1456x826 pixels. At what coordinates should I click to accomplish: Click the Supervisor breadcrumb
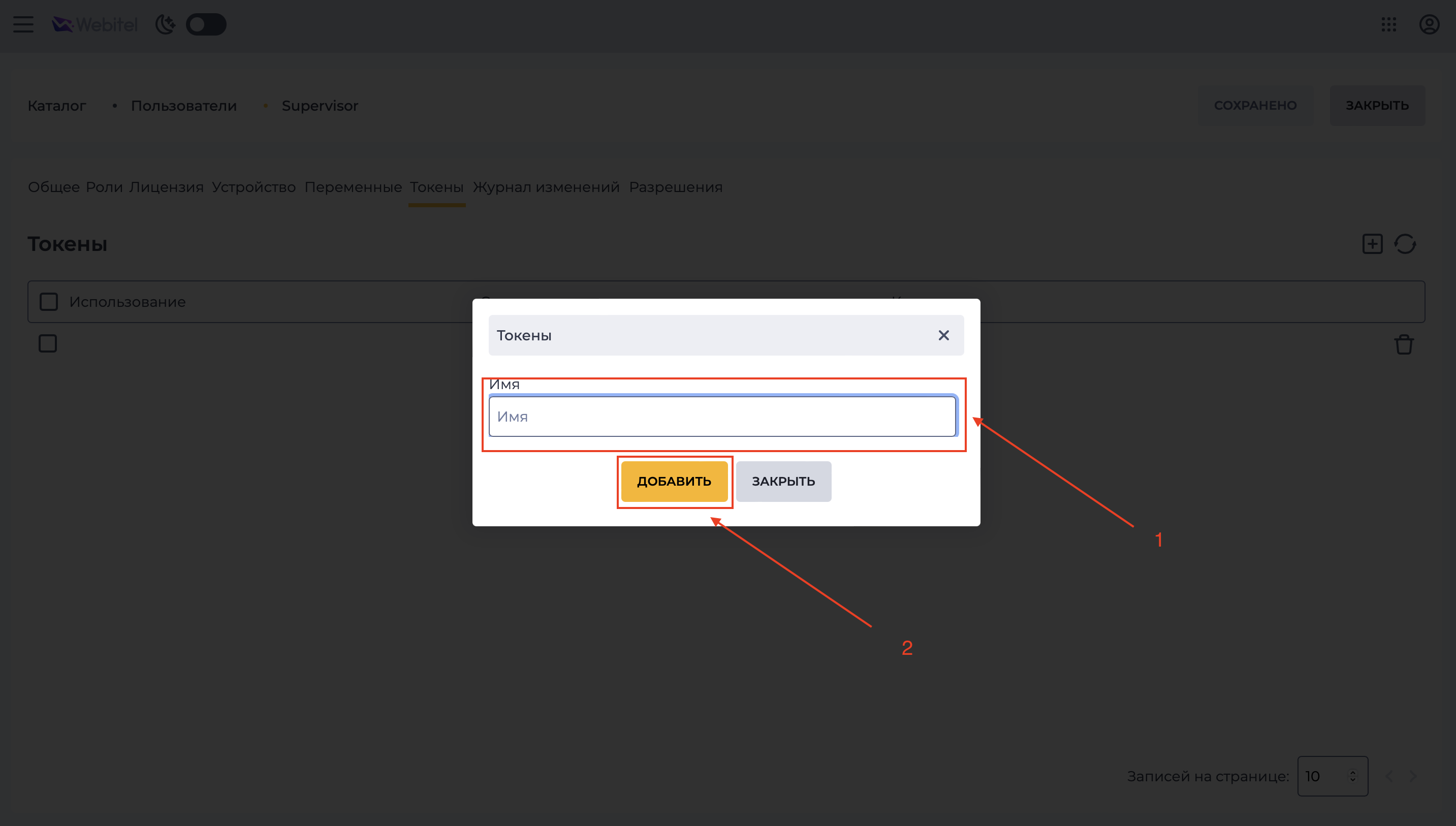click(x=320, y=106)
